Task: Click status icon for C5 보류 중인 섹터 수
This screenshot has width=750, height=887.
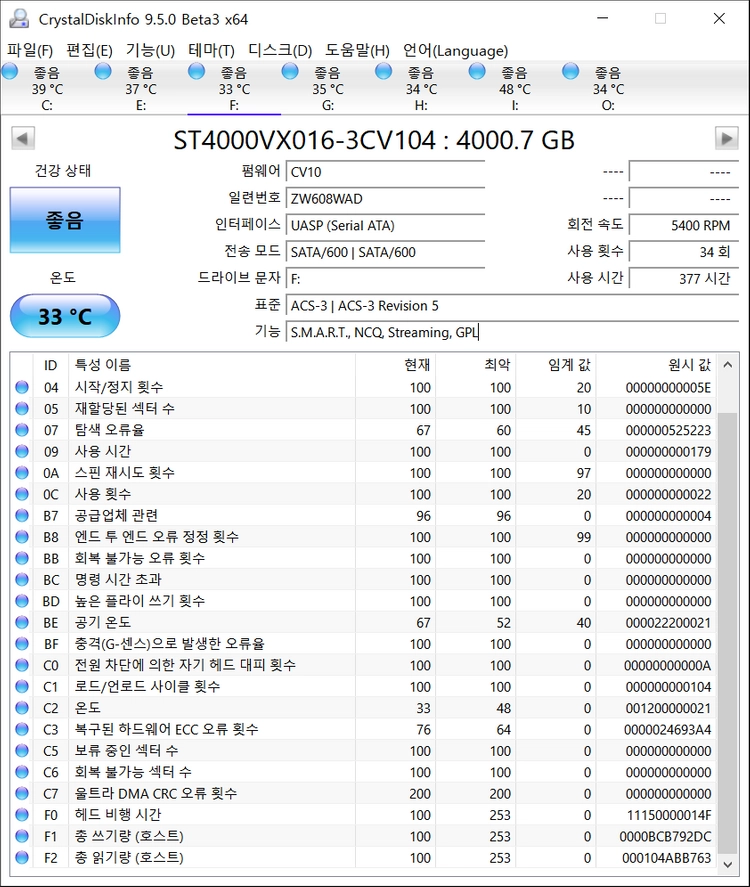Action: [x=22, y=751]
